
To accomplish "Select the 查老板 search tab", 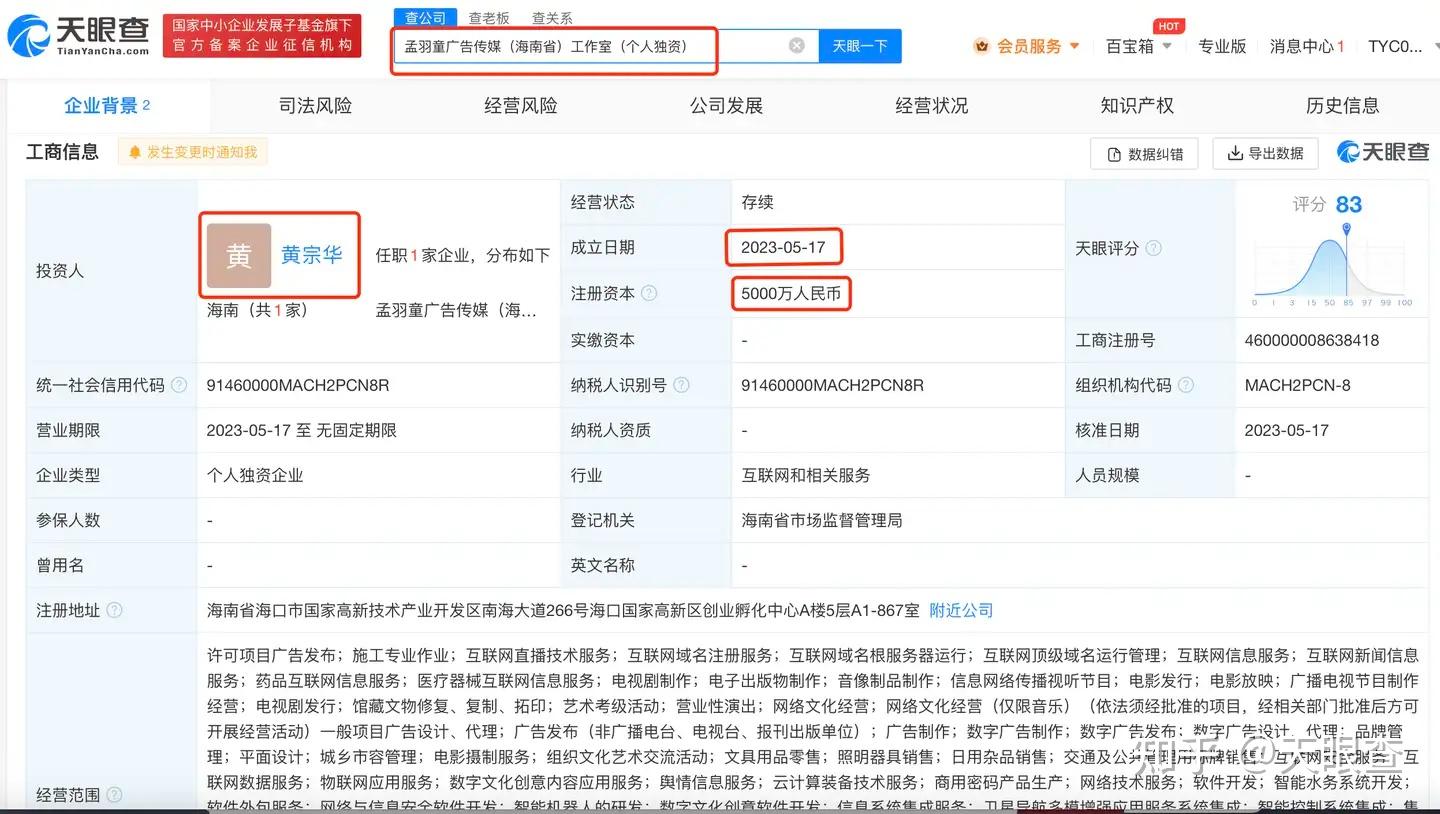I will [489, 18].
